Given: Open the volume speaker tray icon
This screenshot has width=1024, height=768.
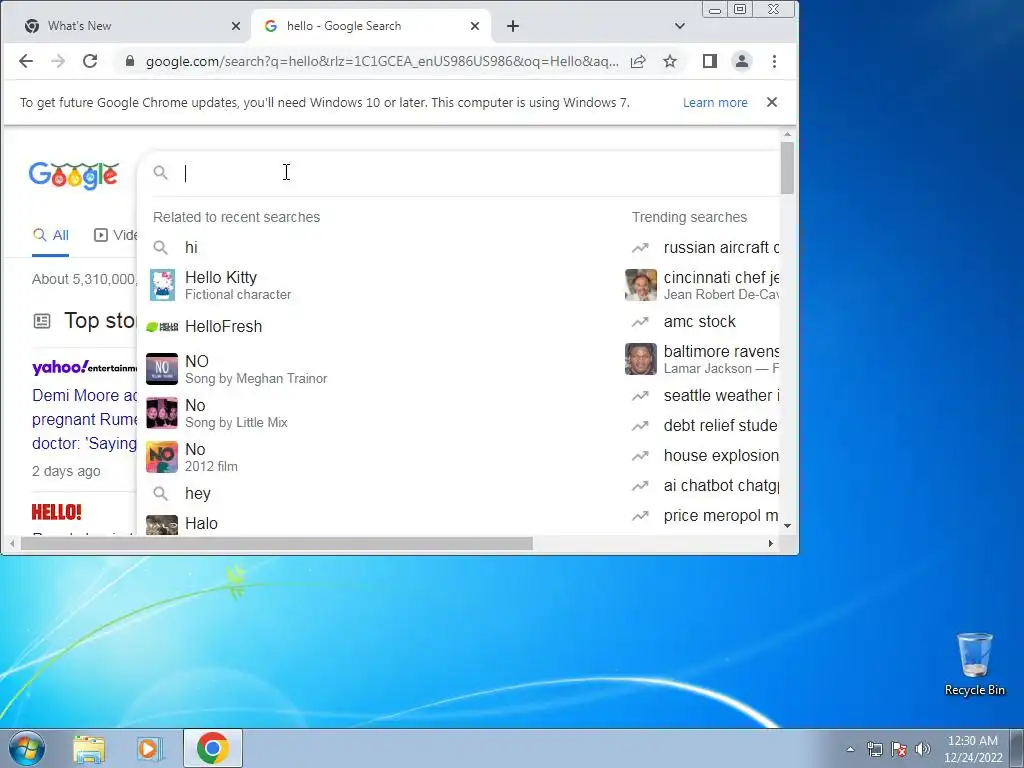Looking at the screenshot, I should coord(923,749).
